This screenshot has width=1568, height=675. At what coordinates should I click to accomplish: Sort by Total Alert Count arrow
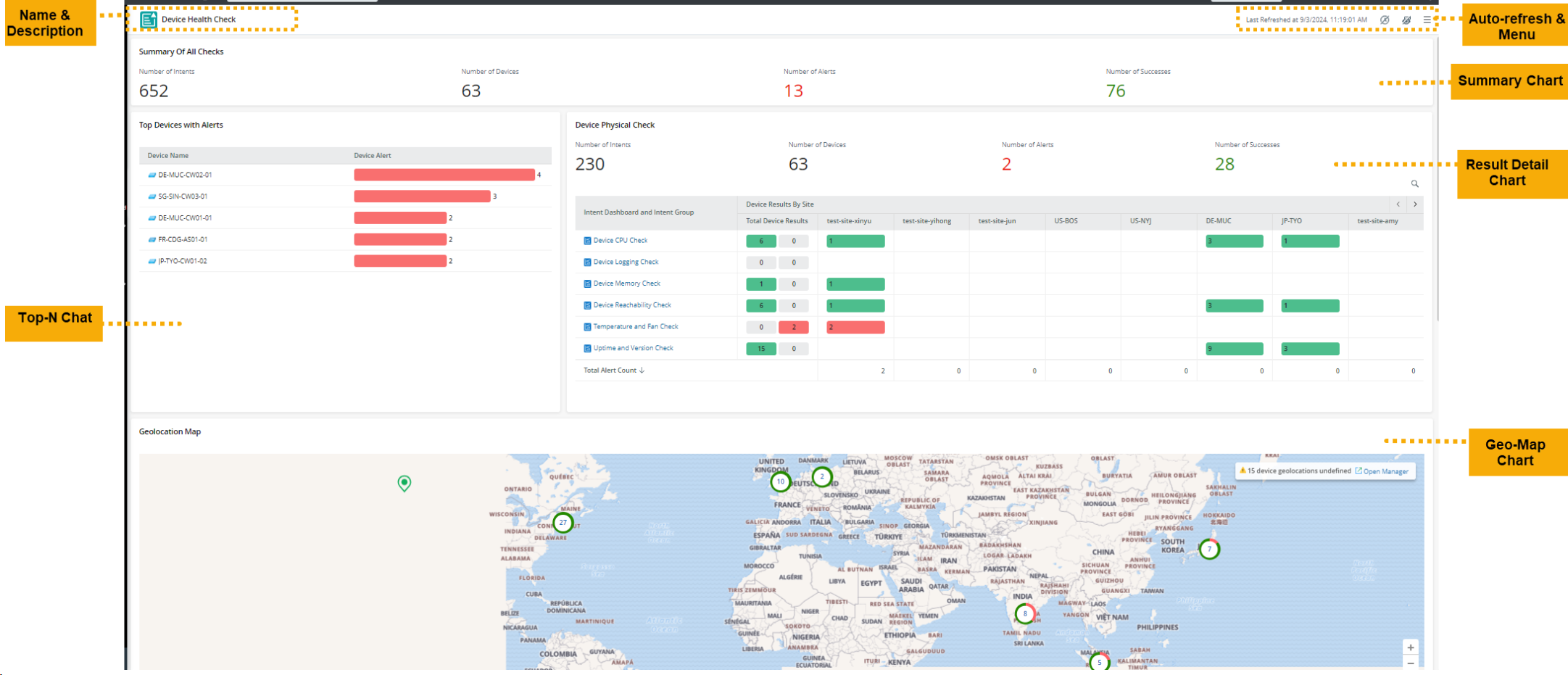[x=642, y=370]
